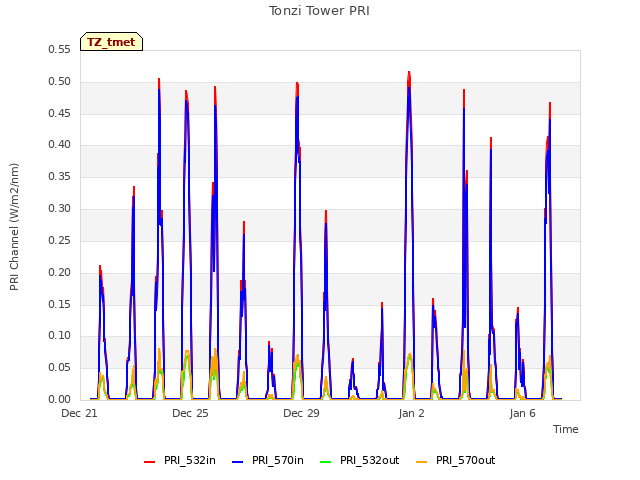640x480 pixels.
Task: Click the TZ_tmet annotation label
Action: 111,42
